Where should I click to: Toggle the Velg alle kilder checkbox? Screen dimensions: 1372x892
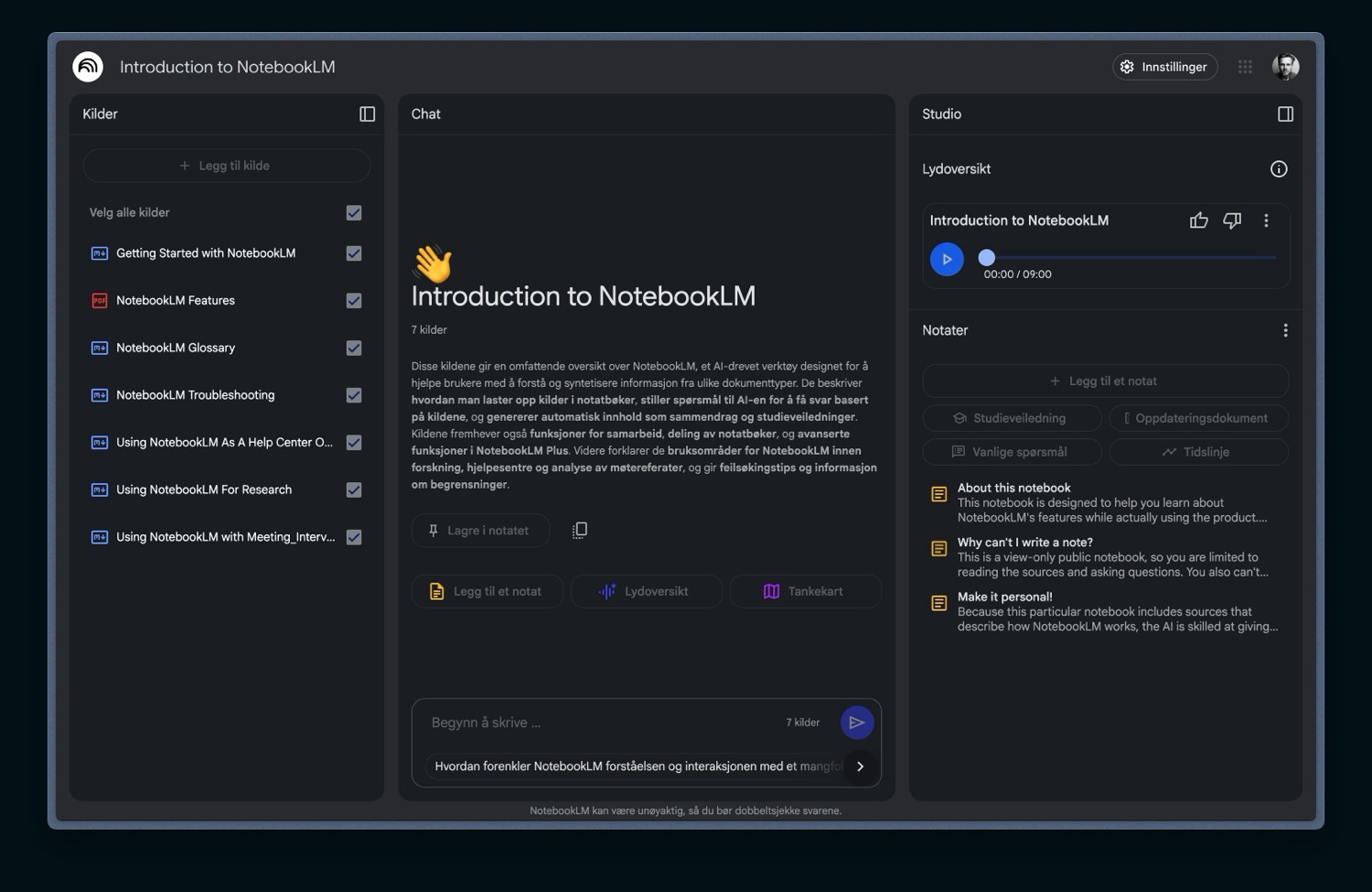click(354, 213)
